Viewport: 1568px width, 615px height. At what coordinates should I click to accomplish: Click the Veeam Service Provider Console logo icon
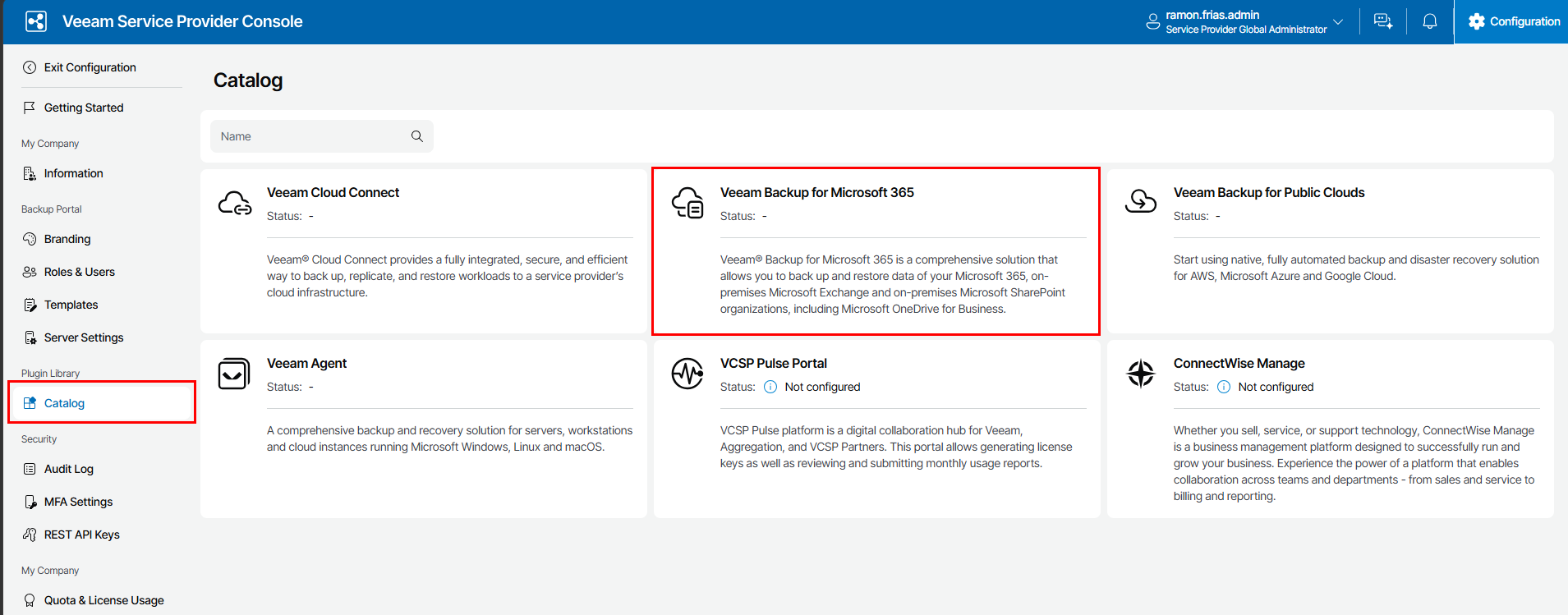(x=36, y=21)
